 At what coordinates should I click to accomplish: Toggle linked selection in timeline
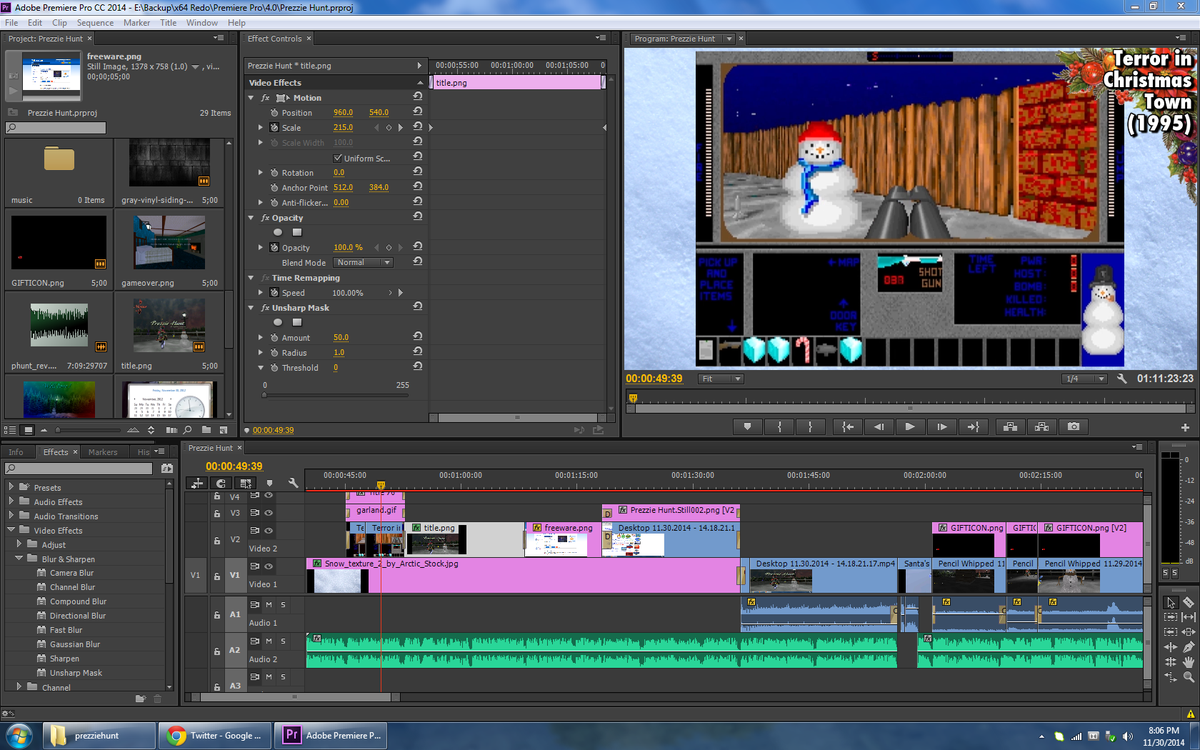coord(245,483)
